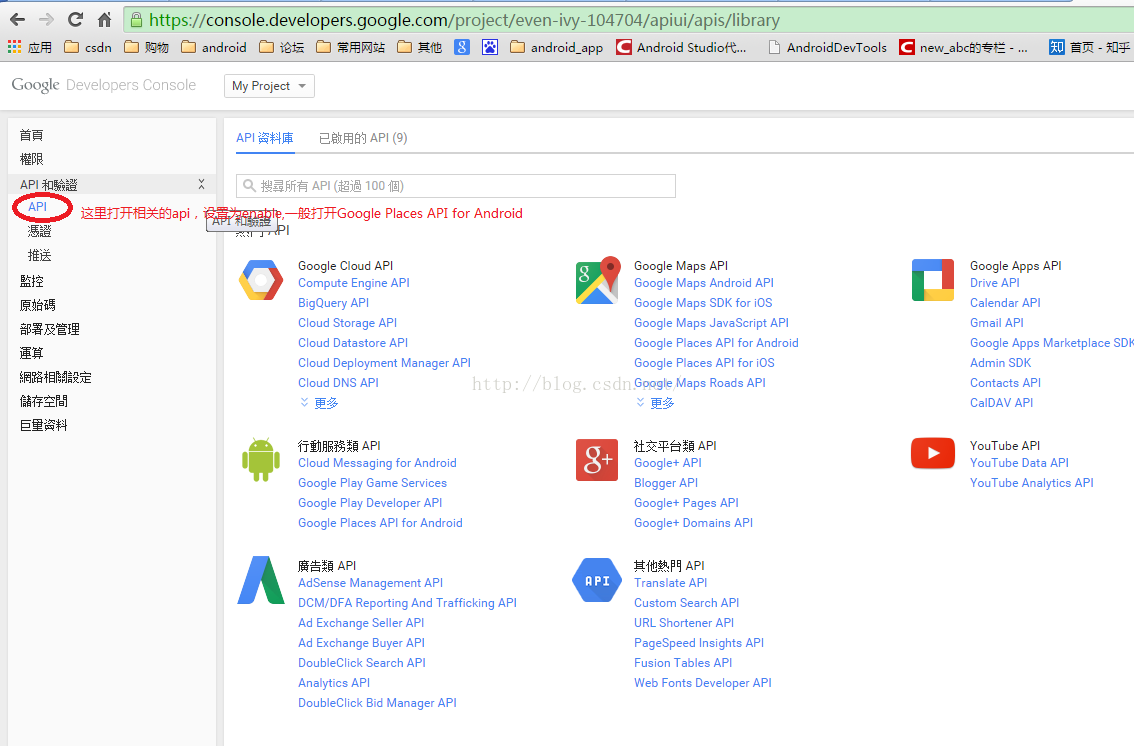Click the YouTube play icon
This screenshot has height=746, width=1134.
tap(933, 453)
